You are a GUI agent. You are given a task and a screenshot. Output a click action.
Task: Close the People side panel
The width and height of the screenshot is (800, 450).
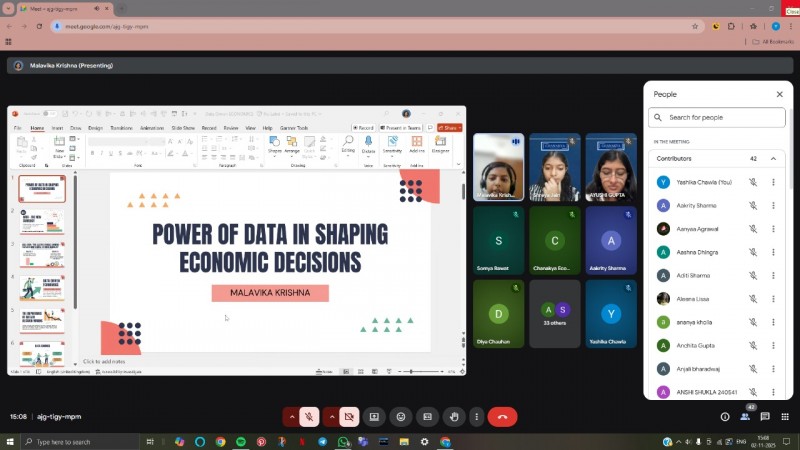coord(779,94)
